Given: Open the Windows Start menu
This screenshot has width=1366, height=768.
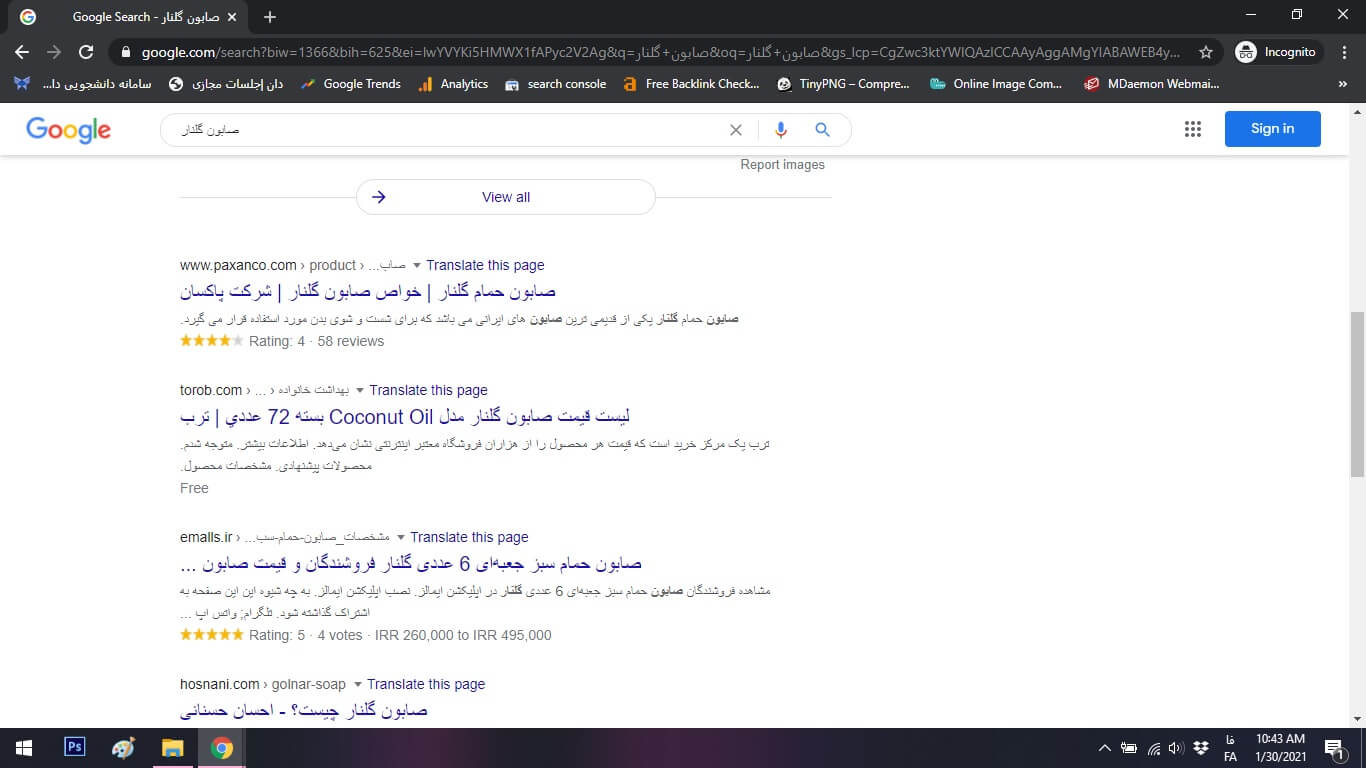Looking at the screenshot, I should 23,747.
